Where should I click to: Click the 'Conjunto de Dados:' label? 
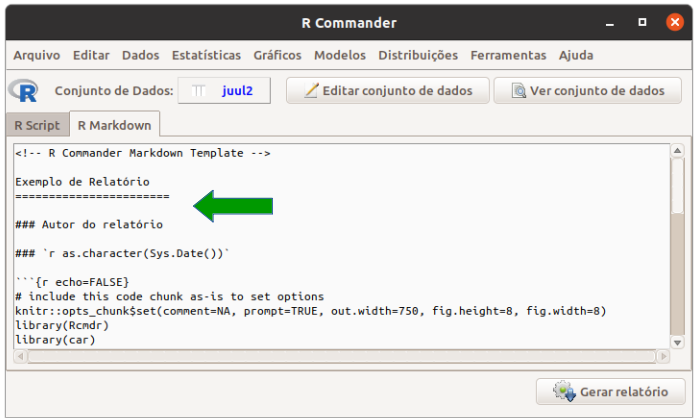coord(114,91)
